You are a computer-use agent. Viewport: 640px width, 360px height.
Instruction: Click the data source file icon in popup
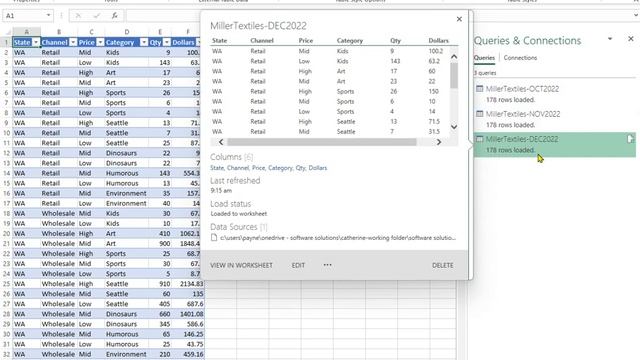[213, 238]
